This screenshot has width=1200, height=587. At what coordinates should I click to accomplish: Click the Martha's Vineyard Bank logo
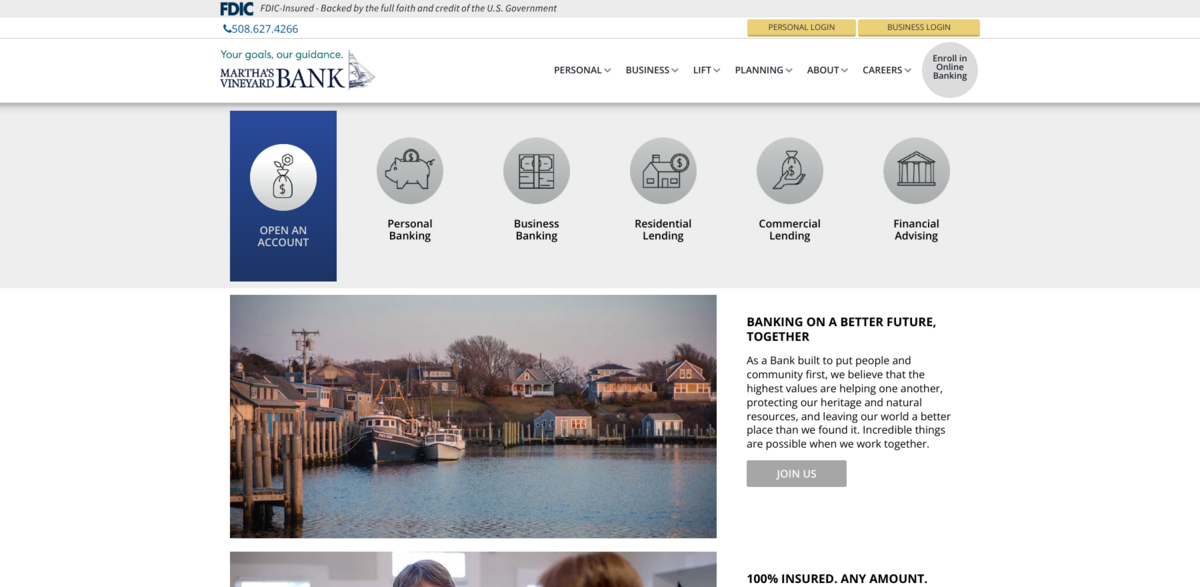tap(297, 70)
